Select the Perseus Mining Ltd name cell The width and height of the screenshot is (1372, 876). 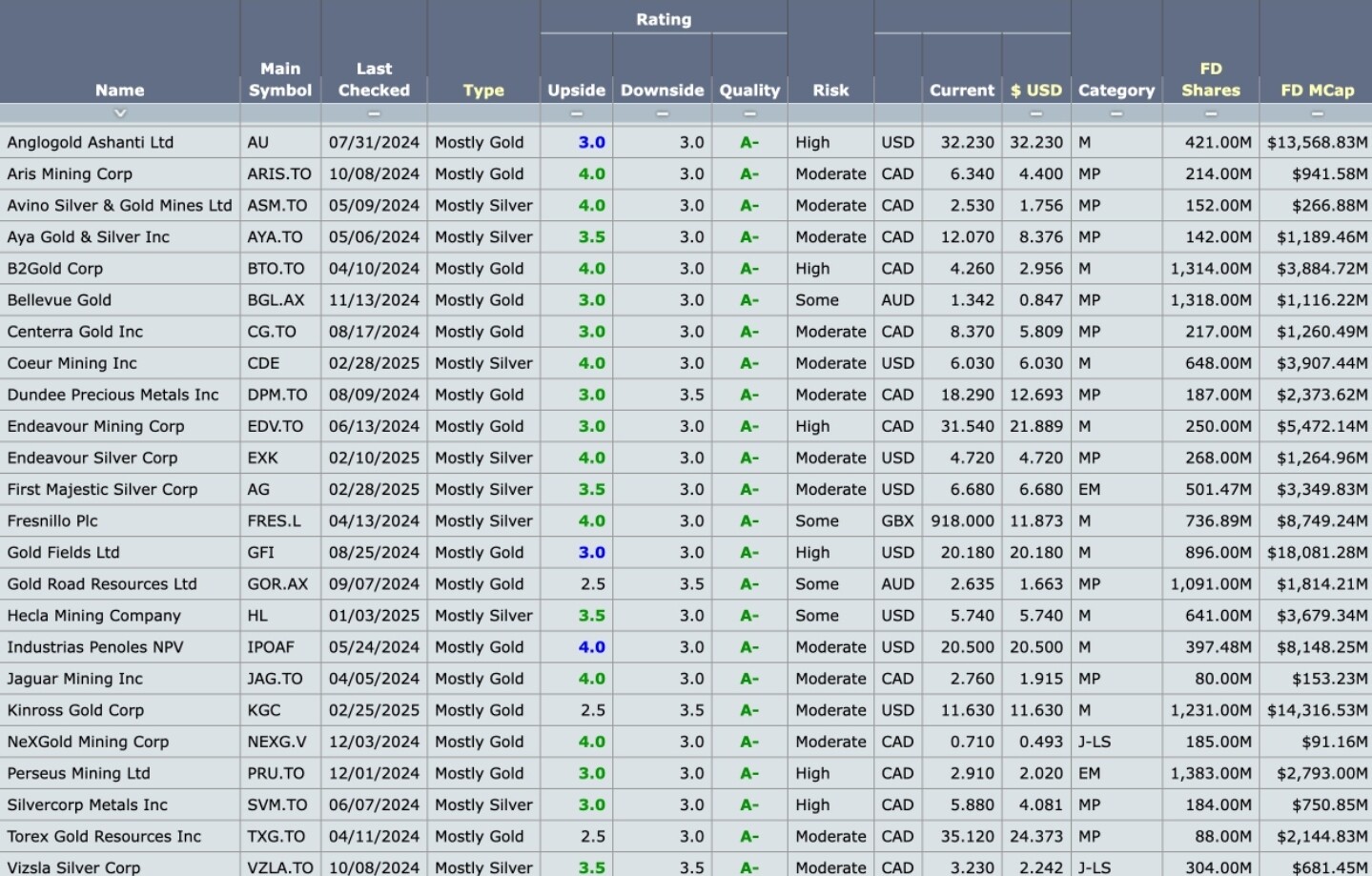point(79,773)
